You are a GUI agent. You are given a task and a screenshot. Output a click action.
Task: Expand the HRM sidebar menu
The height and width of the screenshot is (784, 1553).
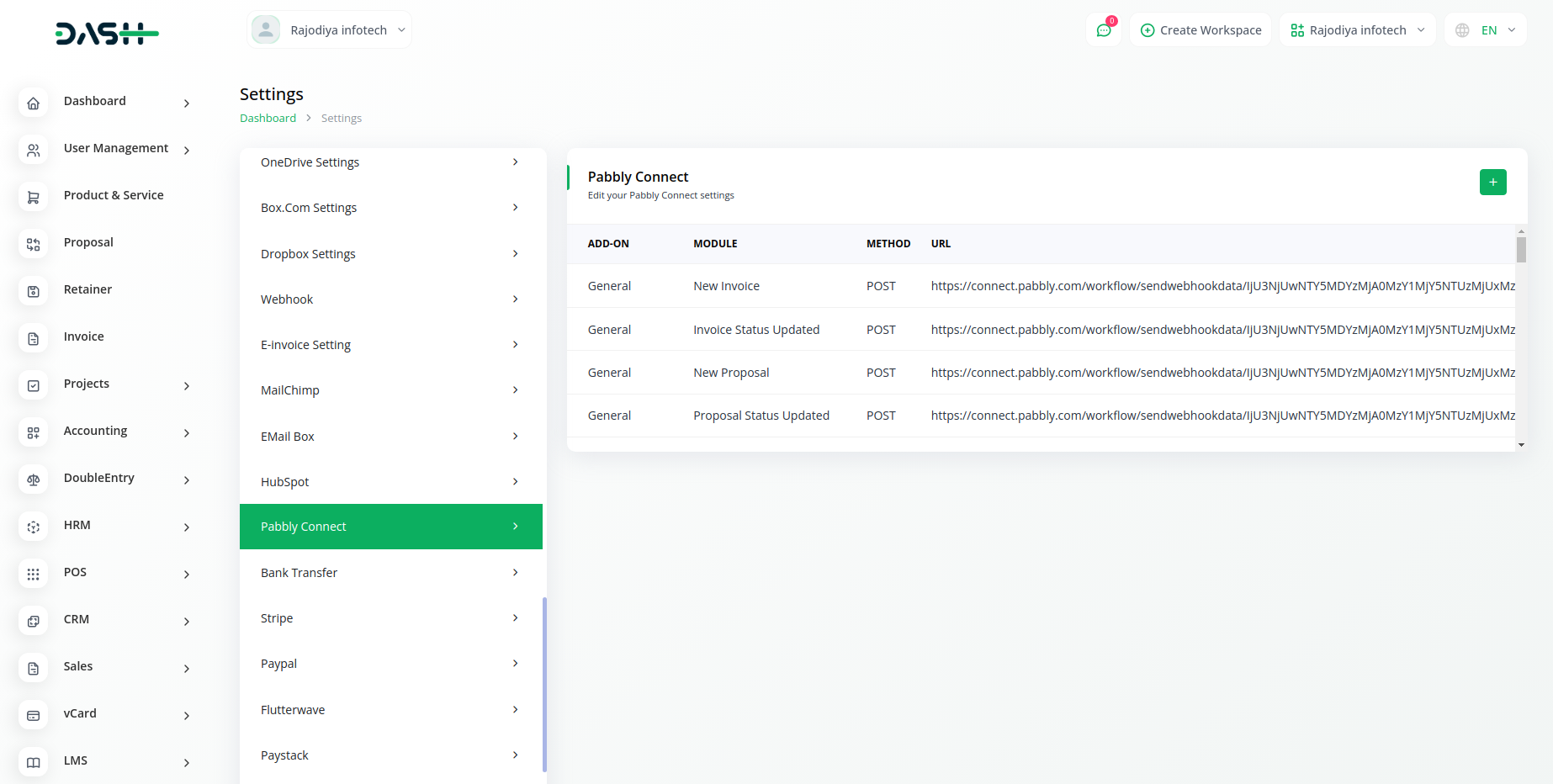126,526
